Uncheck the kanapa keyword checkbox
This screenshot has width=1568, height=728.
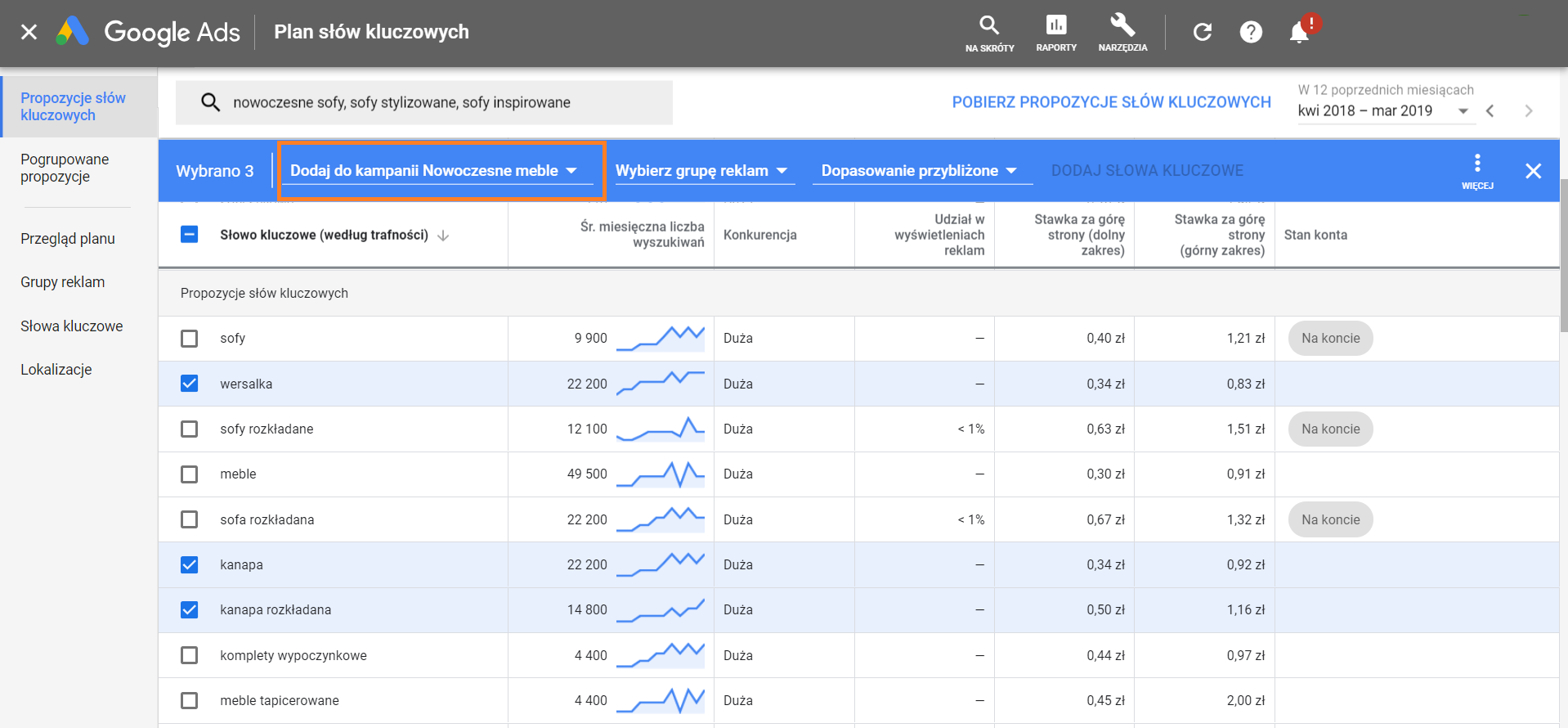[x=189, y=565]
